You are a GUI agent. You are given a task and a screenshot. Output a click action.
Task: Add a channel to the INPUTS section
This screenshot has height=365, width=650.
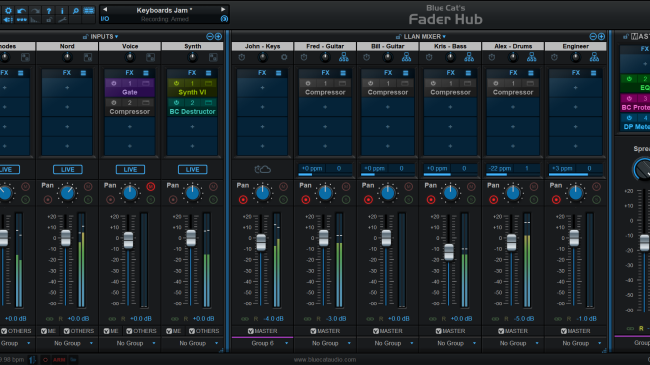(218, 36)
